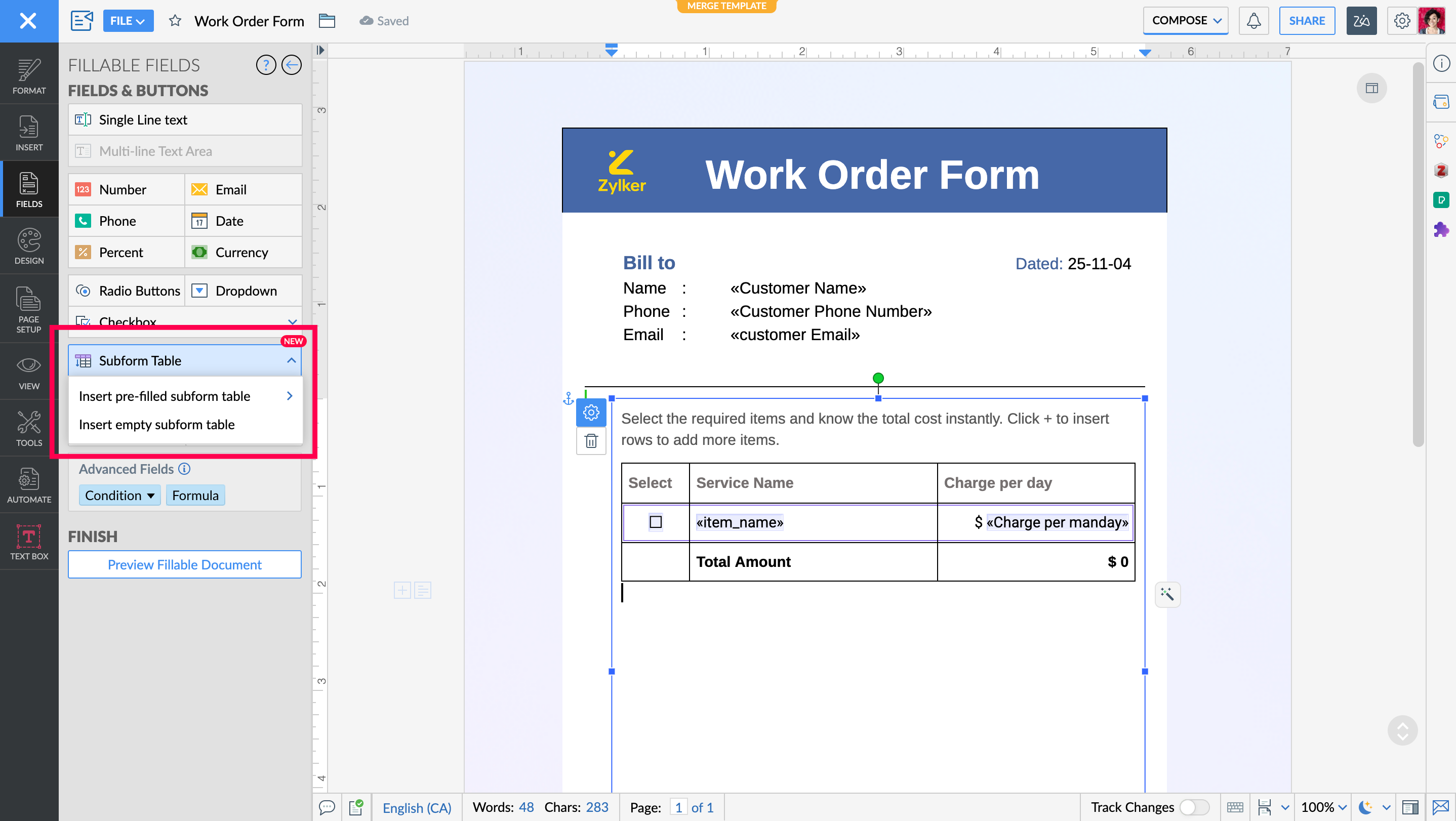
Task: Click the SHARE button
Action: tap(1306, 21)
